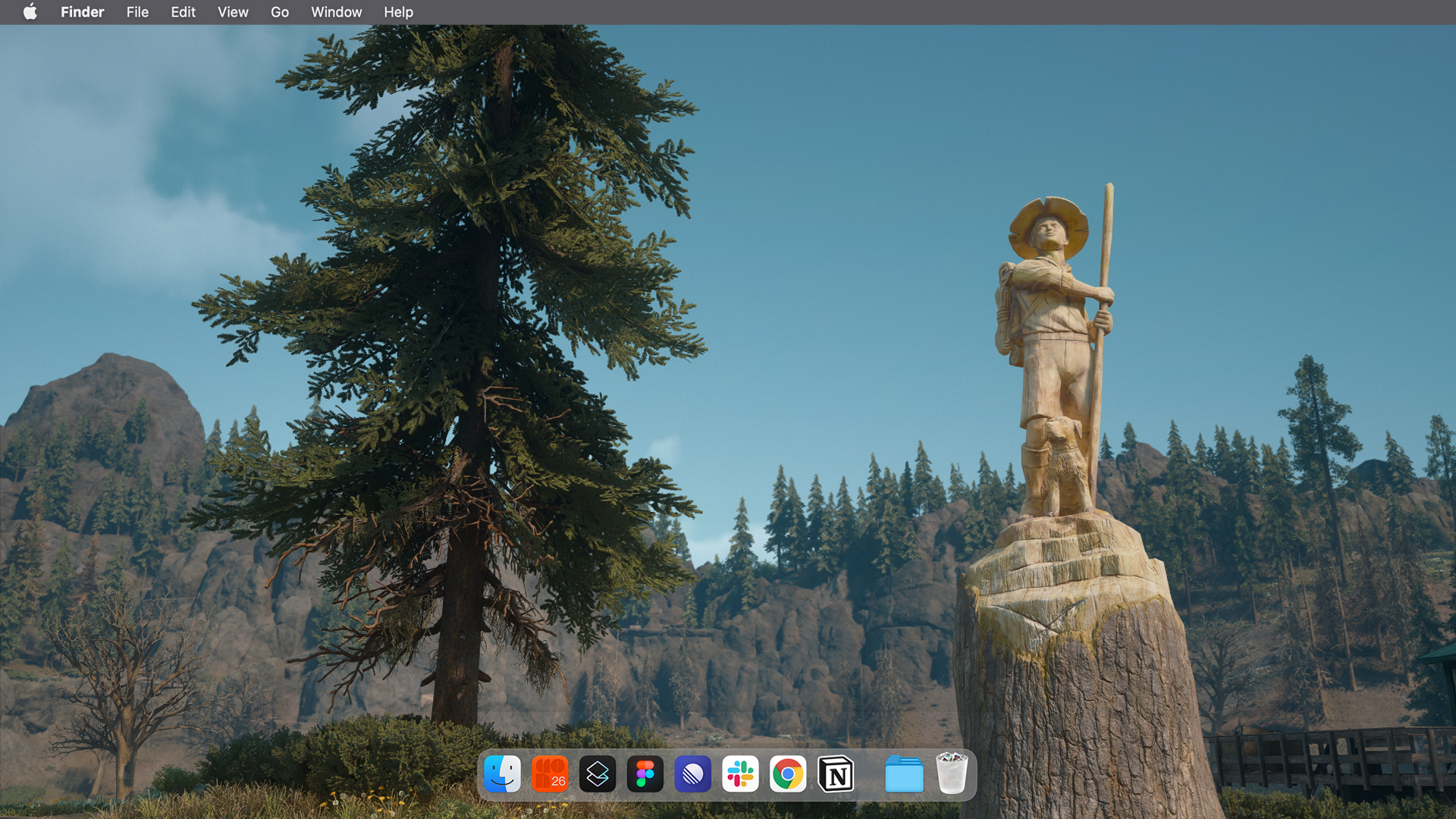Launch Figma from the dock
The image size is (1456, 819).
(645, 774)
